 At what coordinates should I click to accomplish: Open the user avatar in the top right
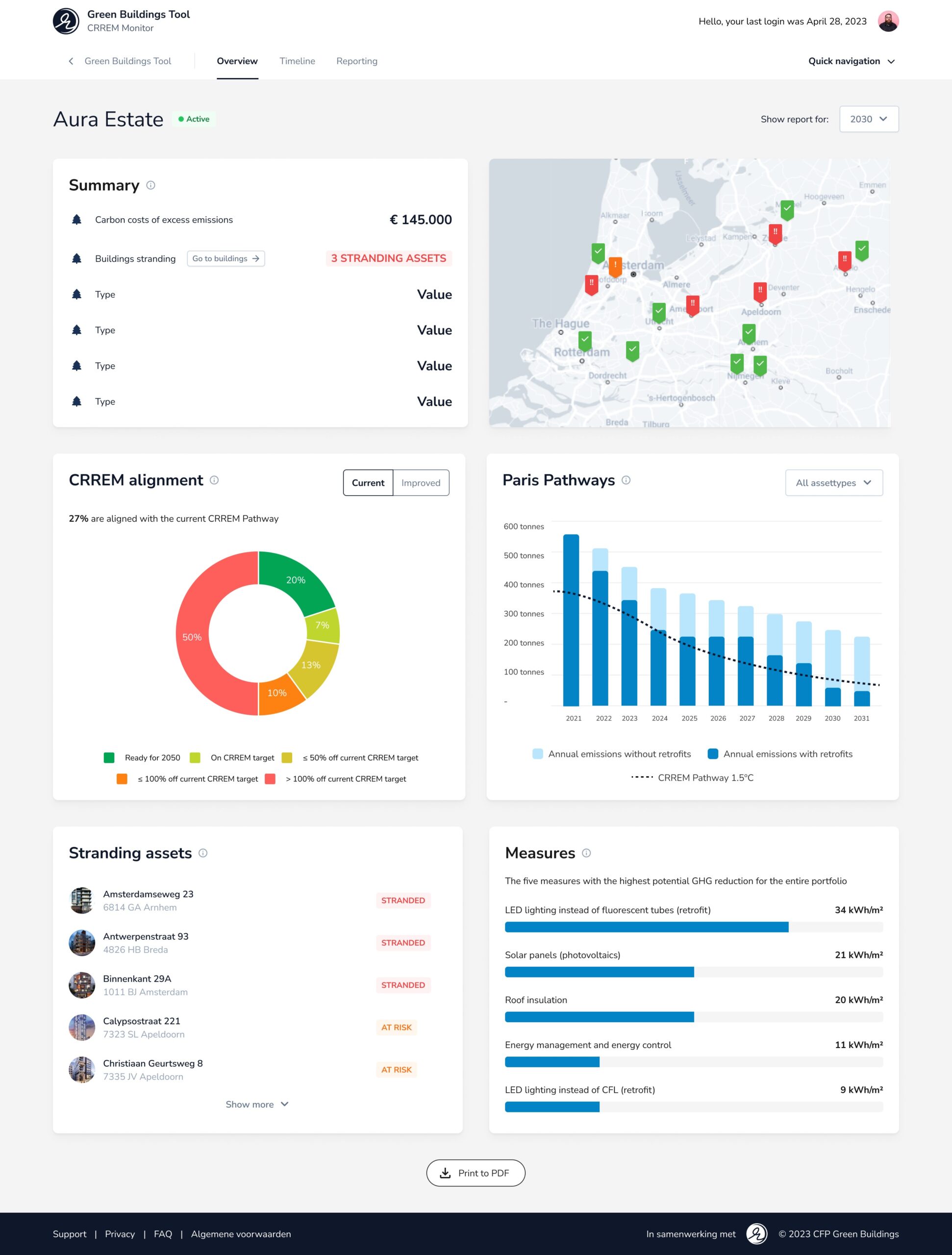click(x=889, y=21)
